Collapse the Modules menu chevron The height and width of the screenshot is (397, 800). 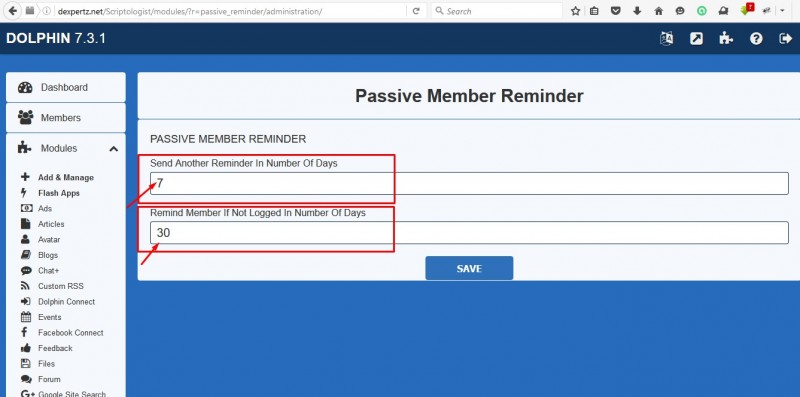(x=114, y=149)
